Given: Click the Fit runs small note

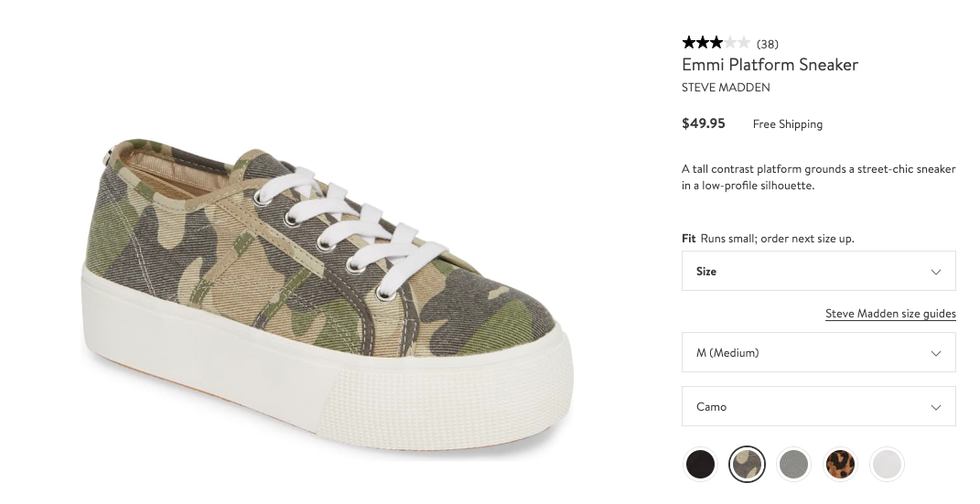Looking at the screenshot, I should point(768,239).
